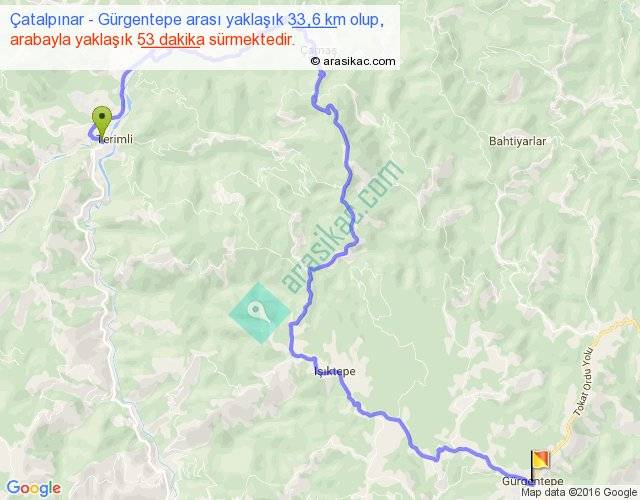The height and width of the screenshot is (500, 640).
Task: Click the Gürgentepe town label
Action: (532, 481)
